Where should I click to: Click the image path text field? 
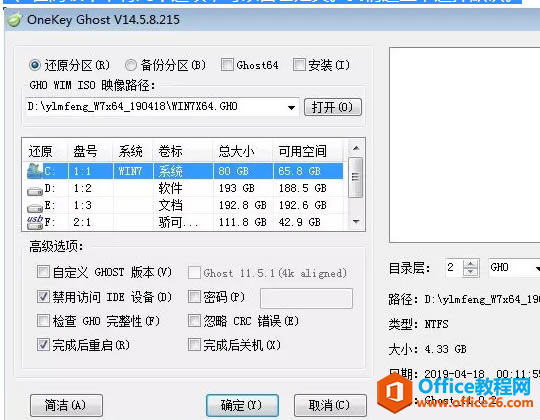[156, 106]
